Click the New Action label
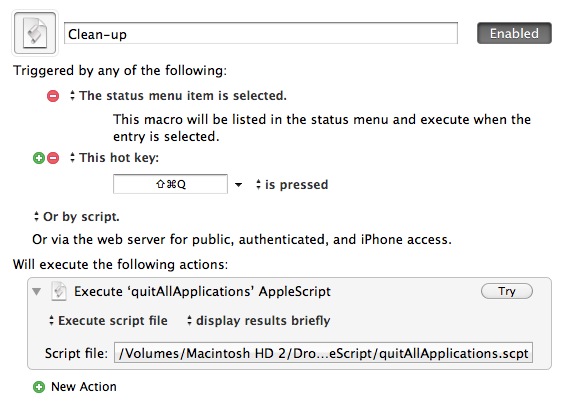Viewport: 565px width, 411px height. pyautogui.click(x=84, y=387)
